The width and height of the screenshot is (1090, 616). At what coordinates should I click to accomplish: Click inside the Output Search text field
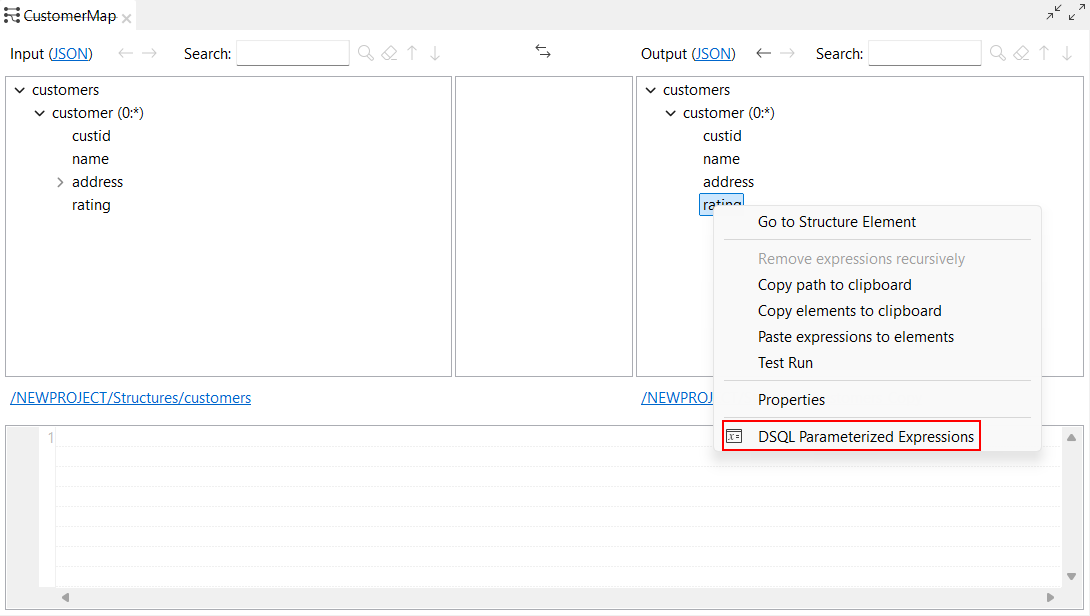coord(924,52)
